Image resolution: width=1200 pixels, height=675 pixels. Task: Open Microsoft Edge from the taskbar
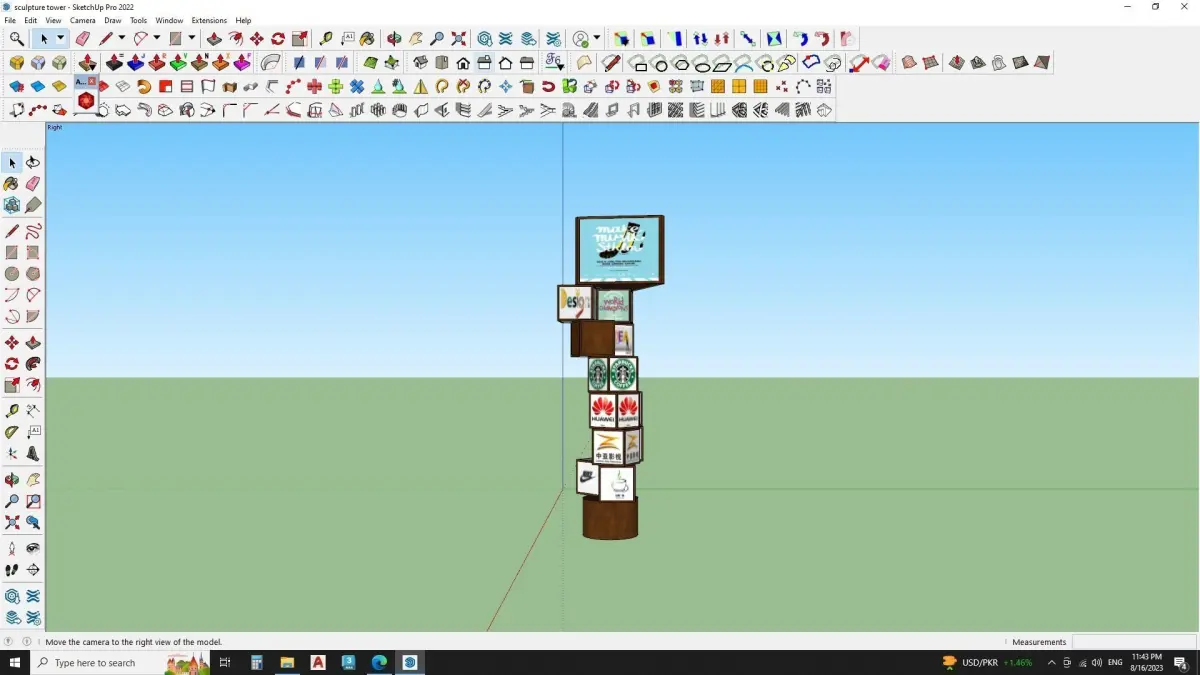(379, 663)
